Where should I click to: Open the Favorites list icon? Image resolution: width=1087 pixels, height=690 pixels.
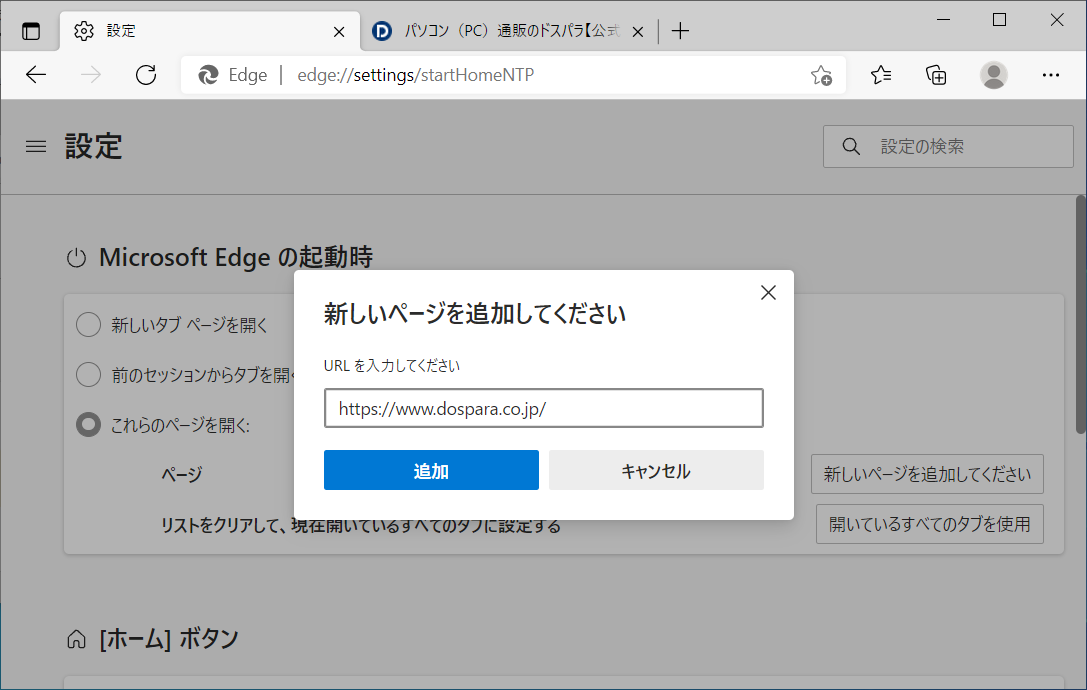coord(880,75)
